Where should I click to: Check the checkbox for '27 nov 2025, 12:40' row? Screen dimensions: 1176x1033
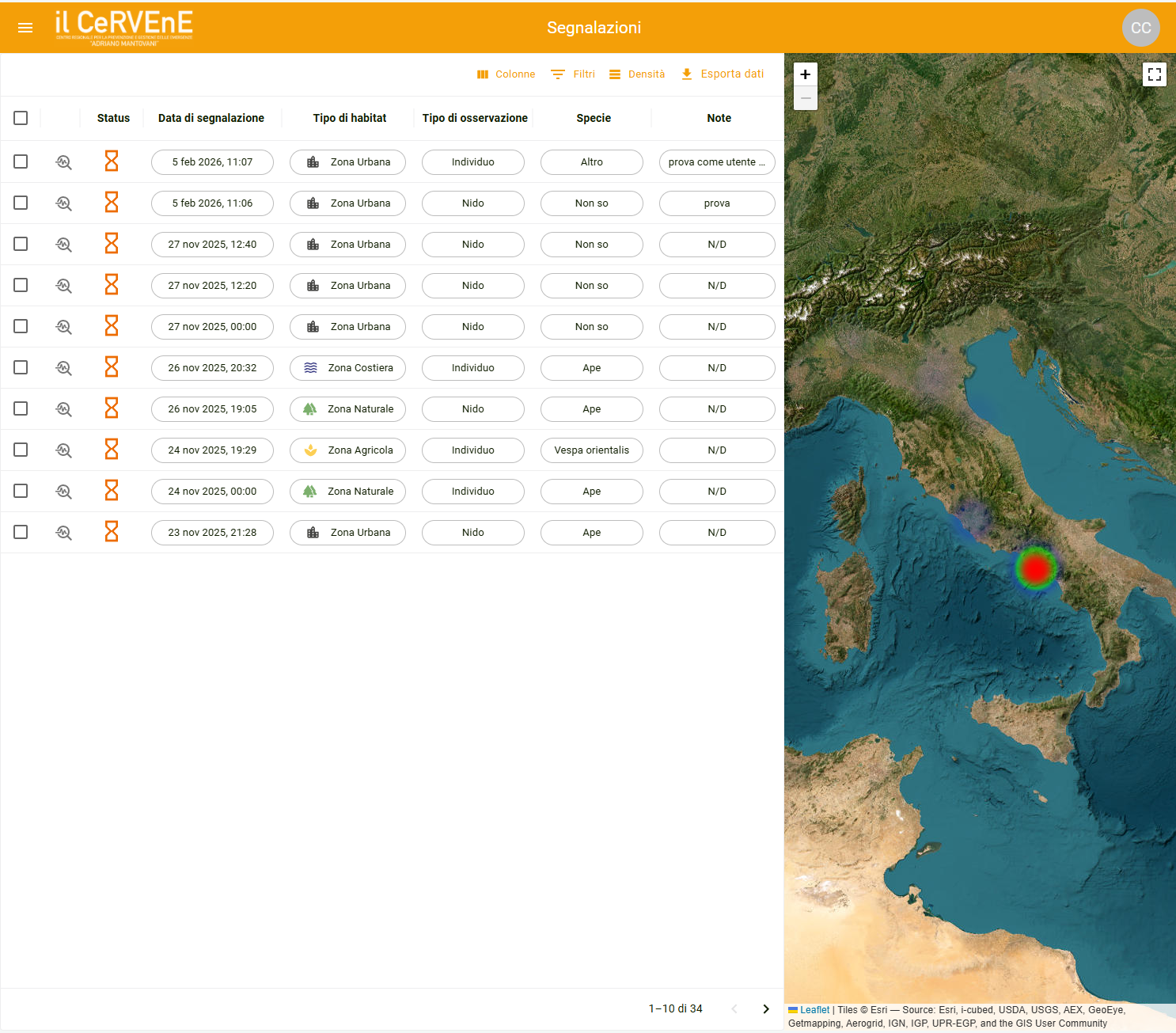coord(21,244)
